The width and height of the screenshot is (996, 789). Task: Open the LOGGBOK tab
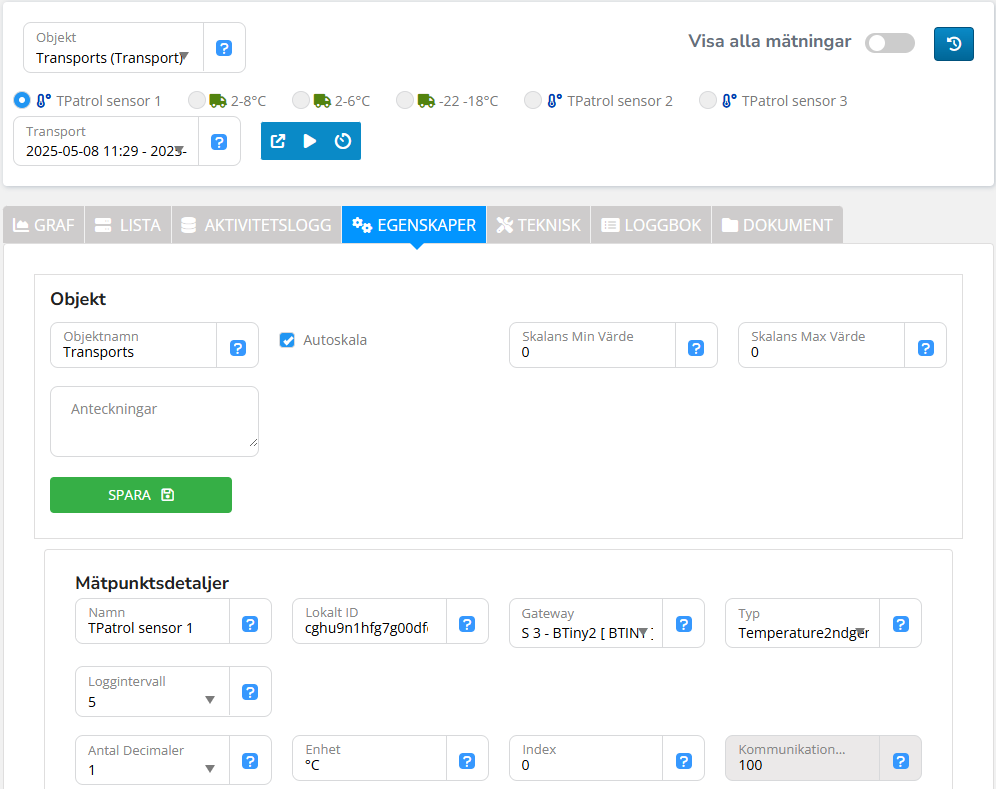pos(651,225)
